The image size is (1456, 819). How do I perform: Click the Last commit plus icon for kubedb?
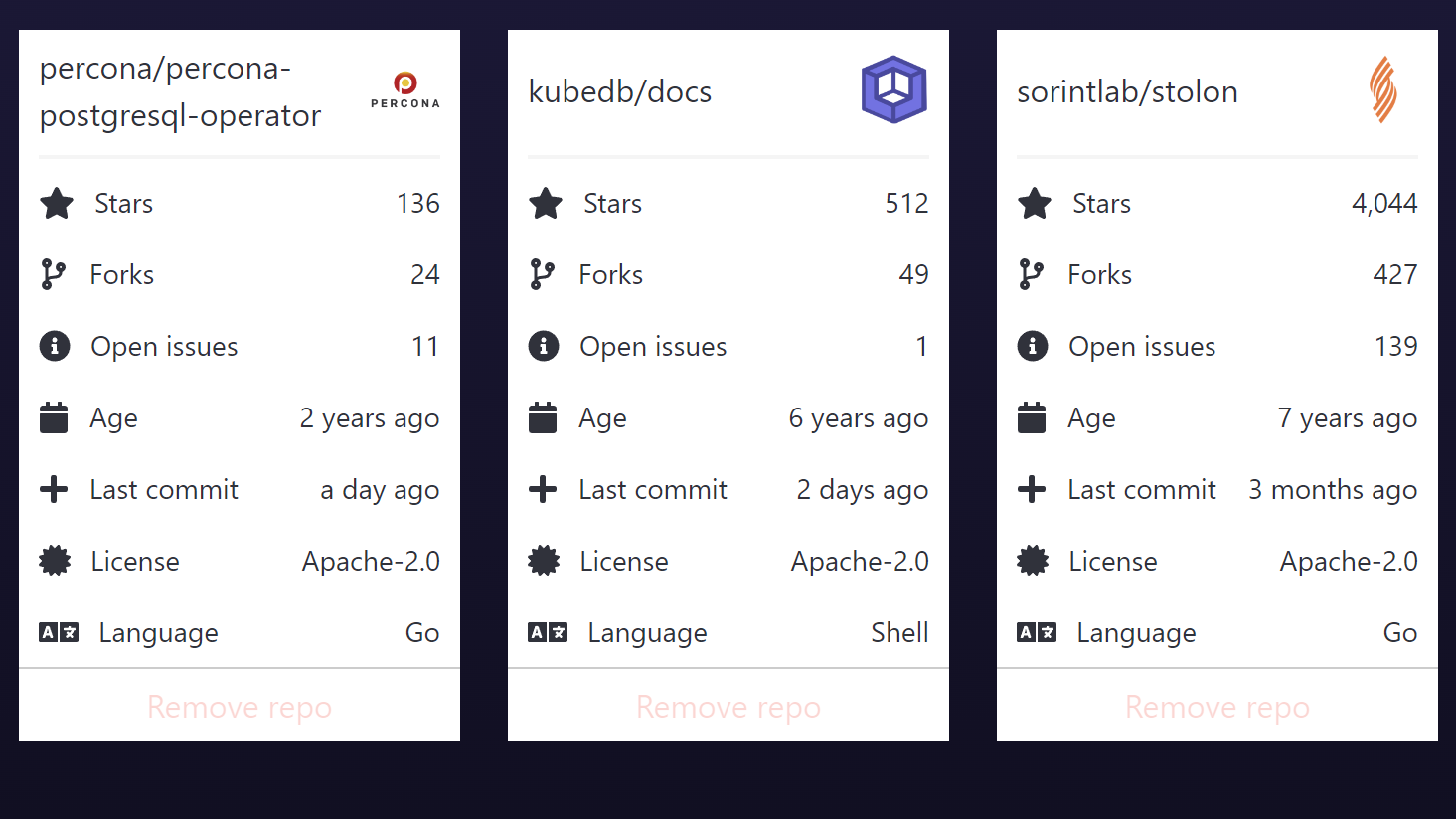543,489
